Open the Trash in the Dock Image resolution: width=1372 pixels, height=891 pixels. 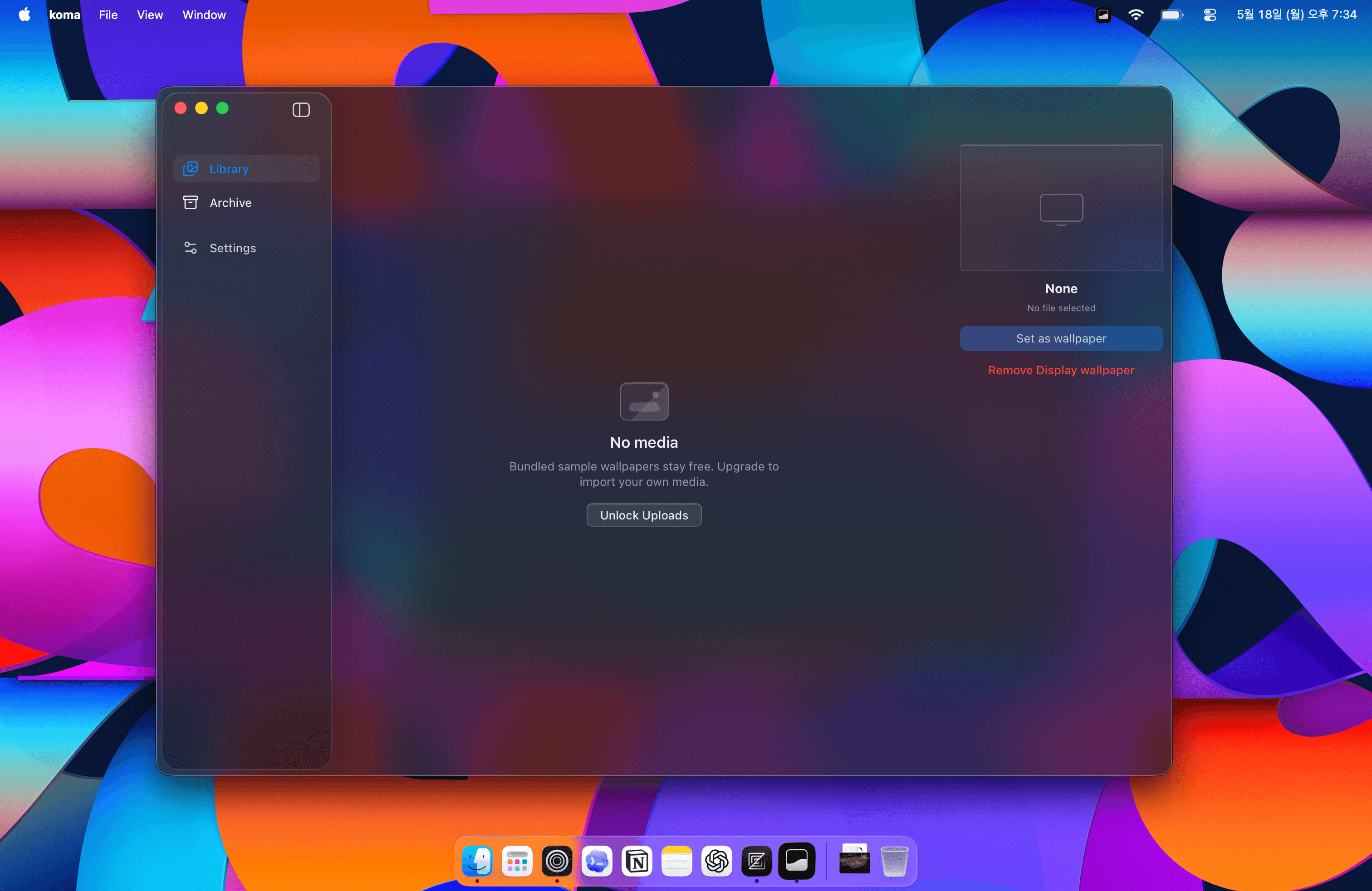(x=894, y=861)
